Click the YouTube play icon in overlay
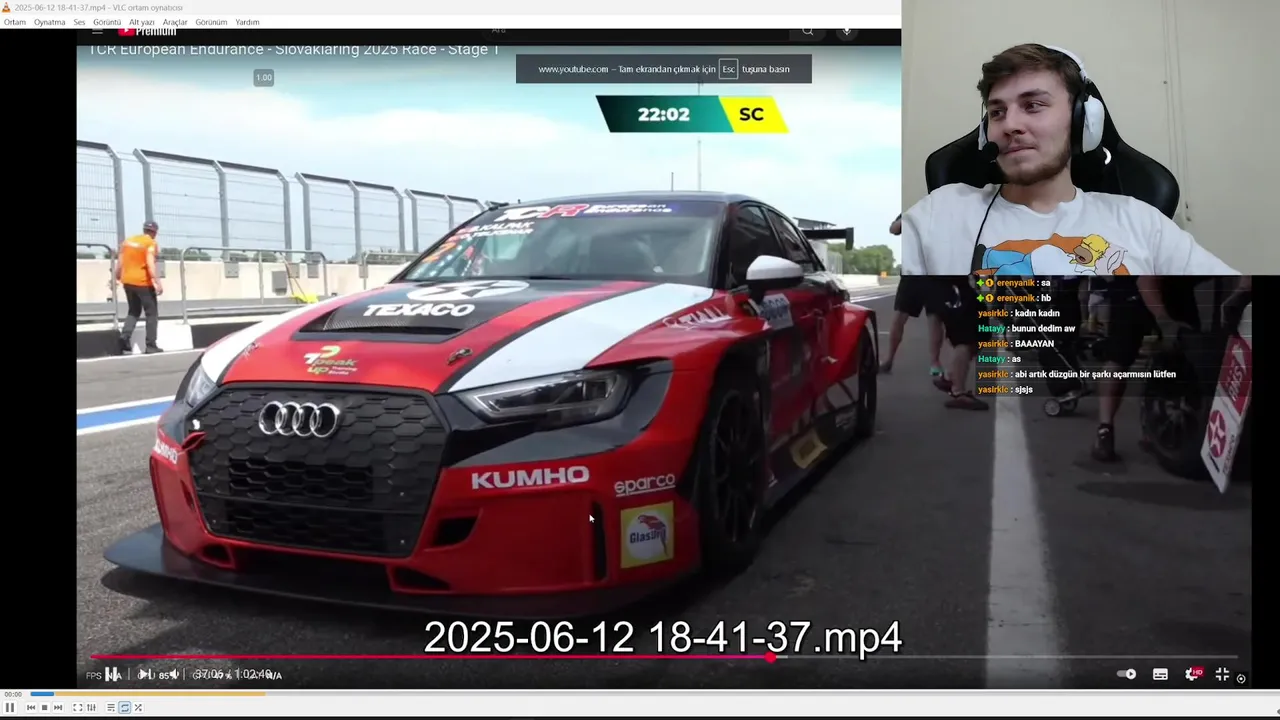This screenshot has height=720, width=1280. (x=144, y=674)
